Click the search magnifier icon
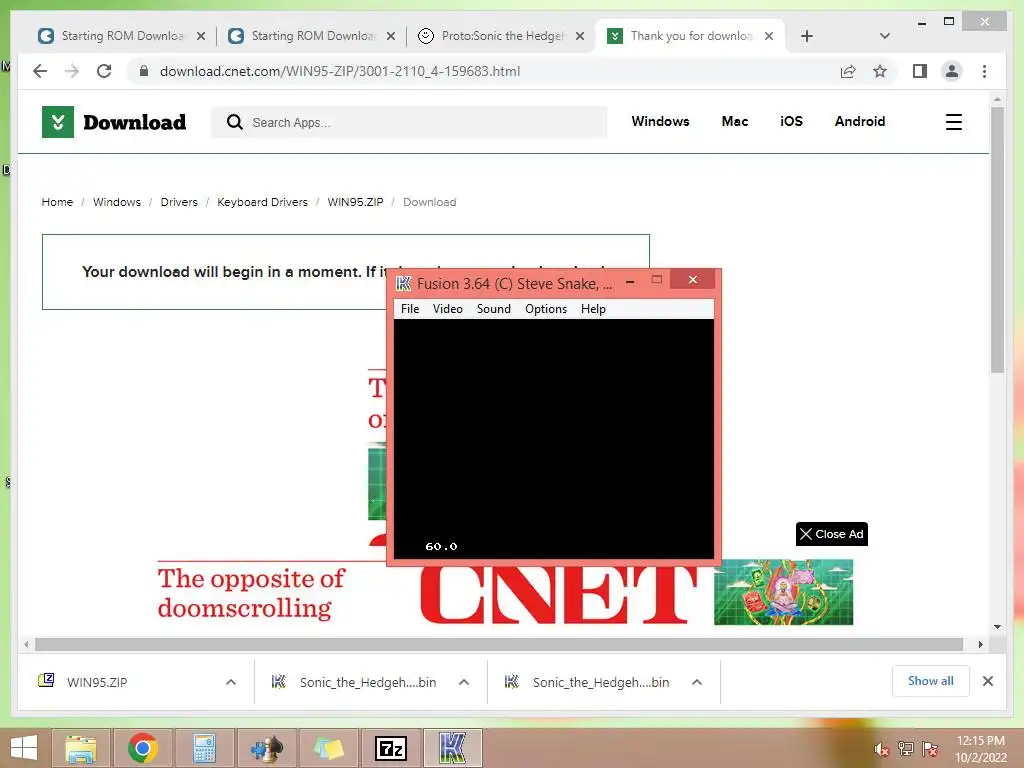 (234, 122)
